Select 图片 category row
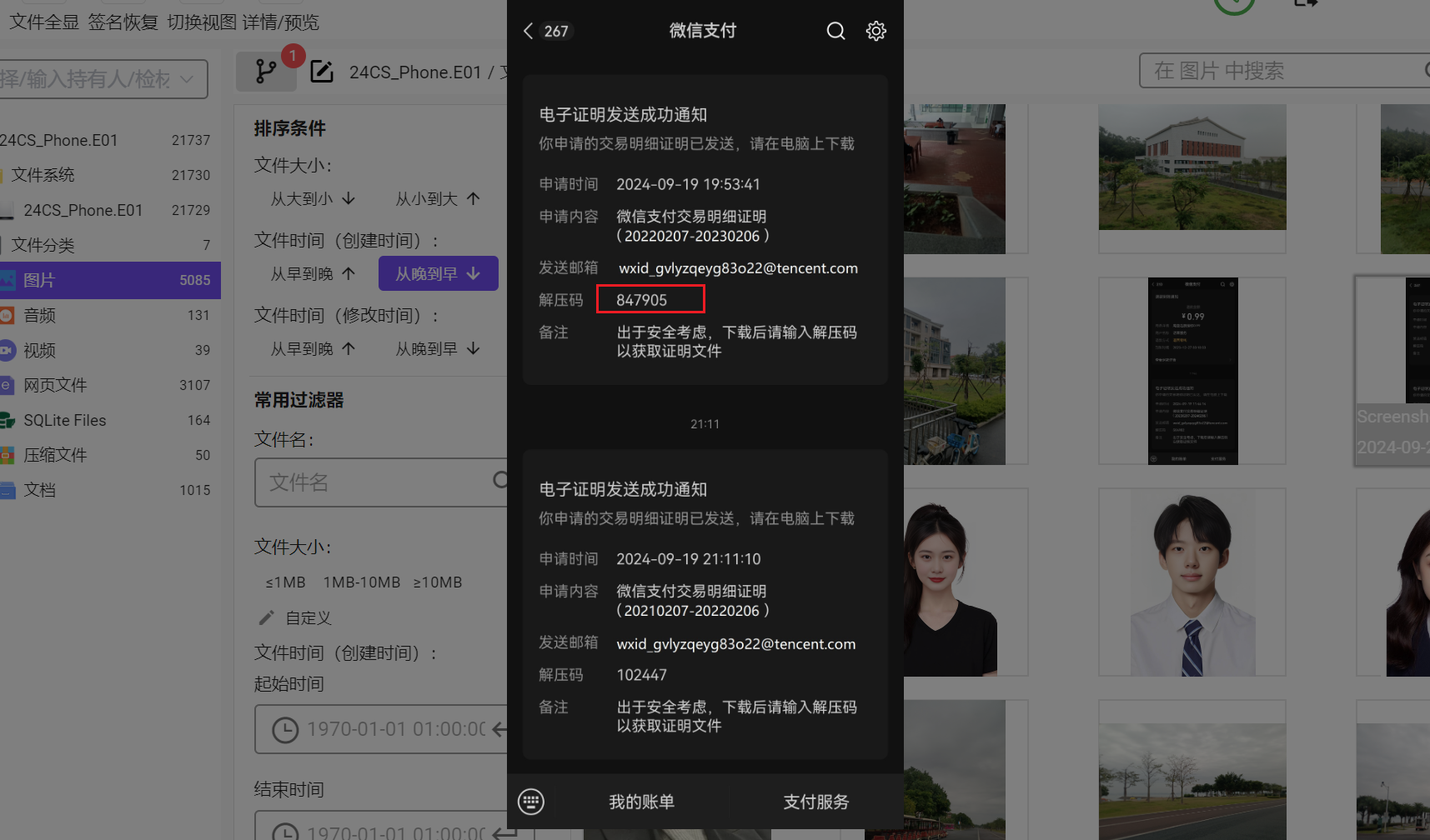Screen dimensions: 1430x840 (x=110, y=280)
